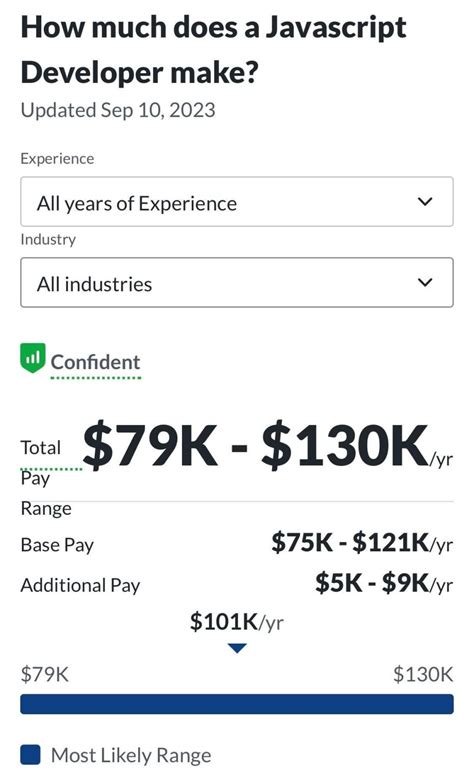This screenshot has width=474, height=782.
Task: Click the Total Pay Range underlined label
Action: (46, 478)
